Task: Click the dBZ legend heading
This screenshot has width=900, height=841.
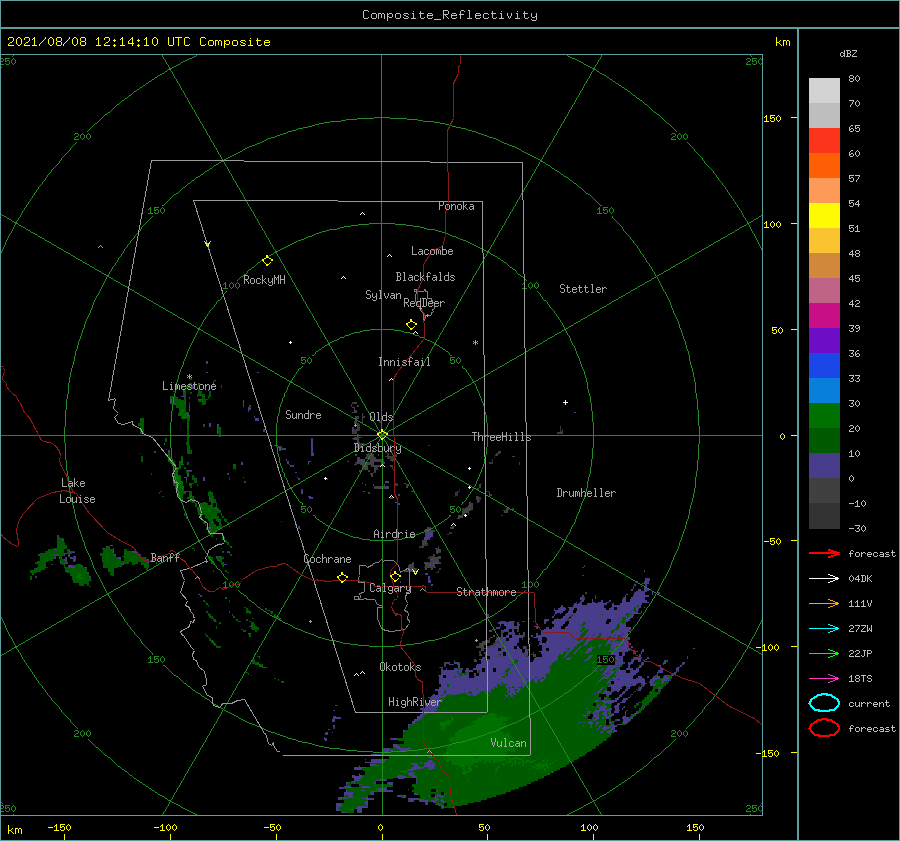Action: coord(848,53)
